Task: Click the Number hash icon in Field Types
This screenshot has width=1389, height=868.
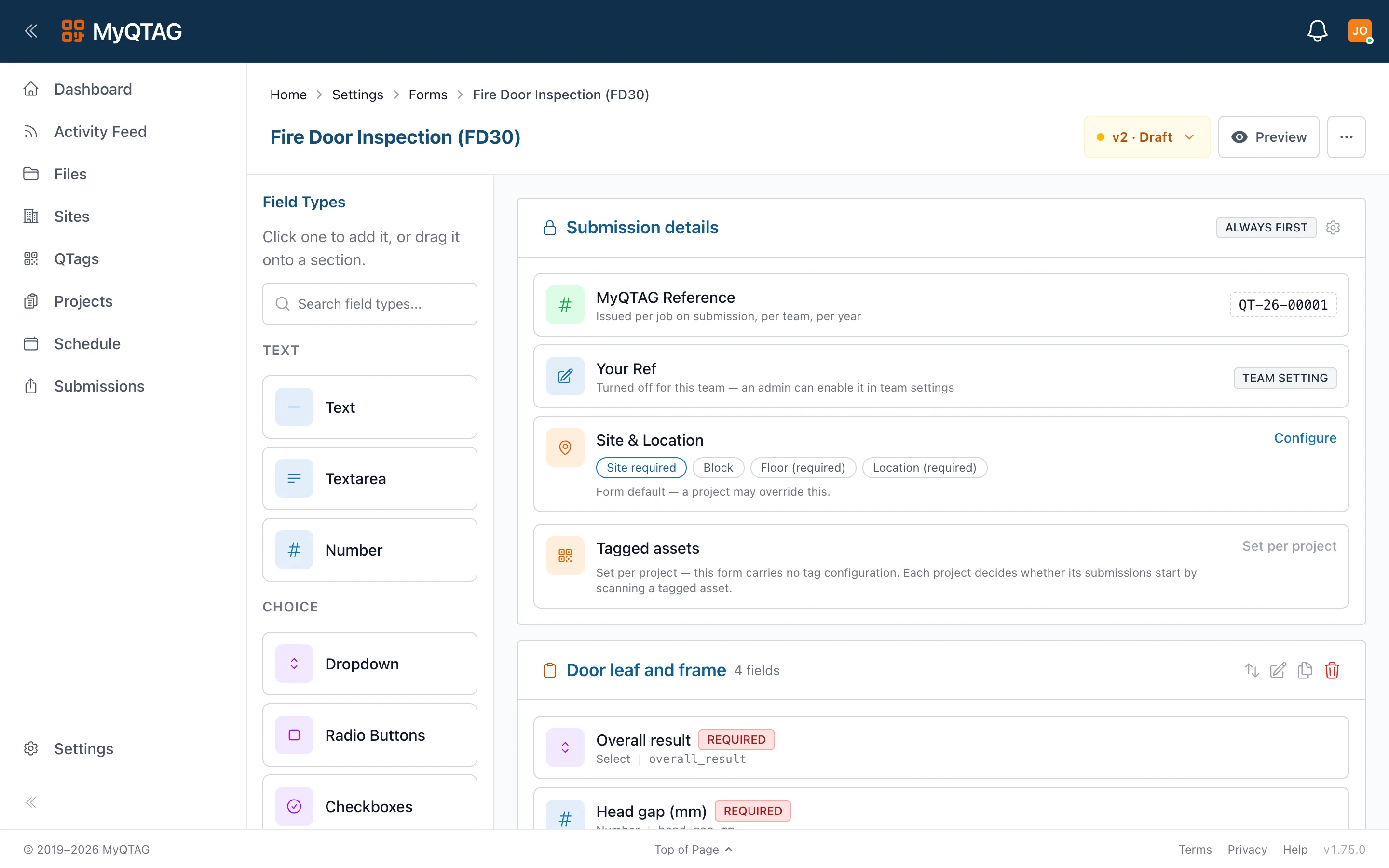Action: tap(294, 550)
